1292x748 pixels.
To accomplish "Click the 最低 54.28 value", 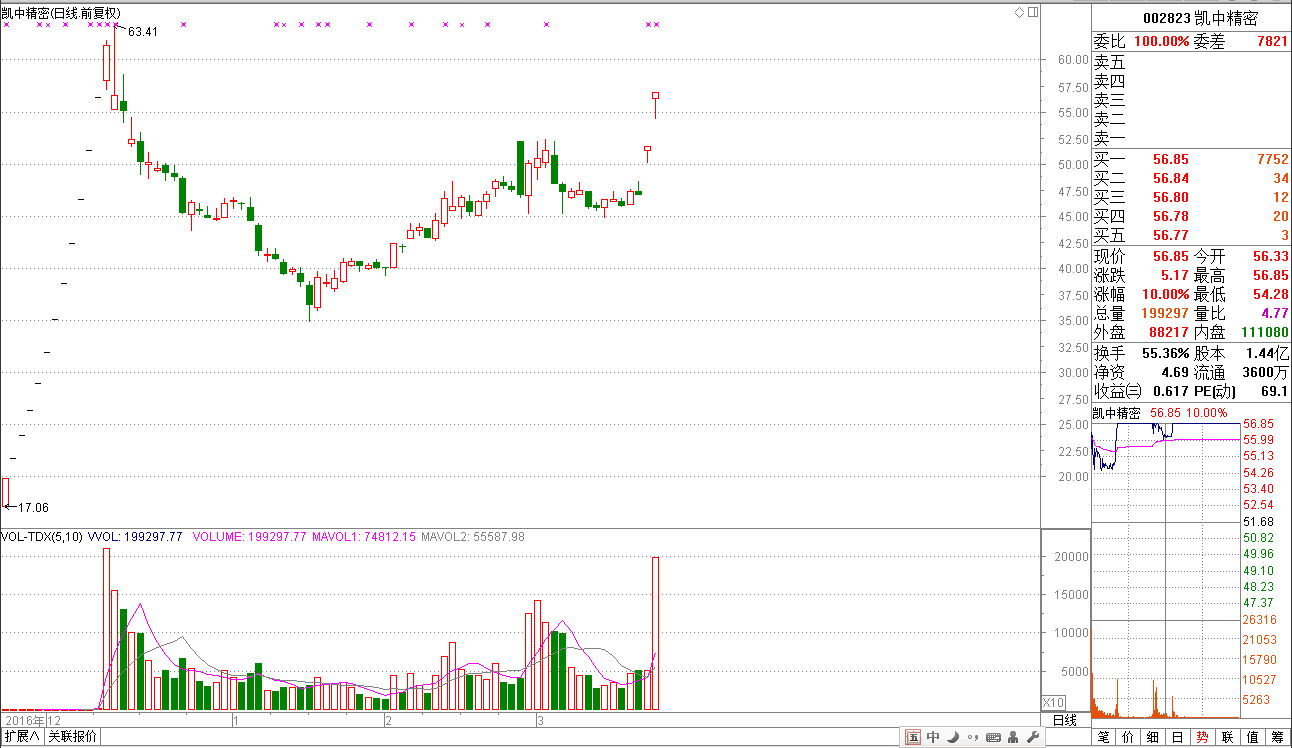I will pyautogui.click(x=1271, y=294).
